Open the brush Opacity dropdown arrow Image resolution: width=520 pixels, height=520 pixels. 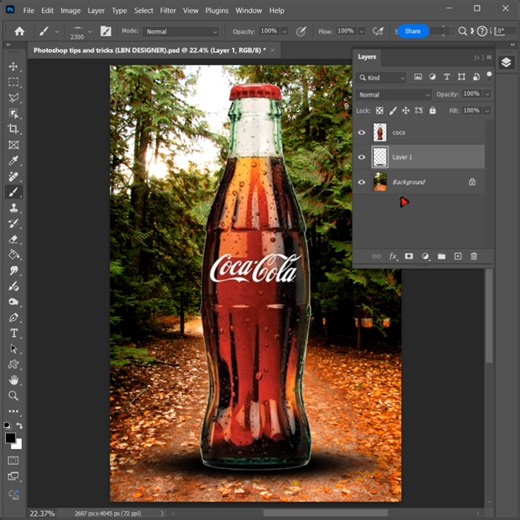[x=285, y=32]
